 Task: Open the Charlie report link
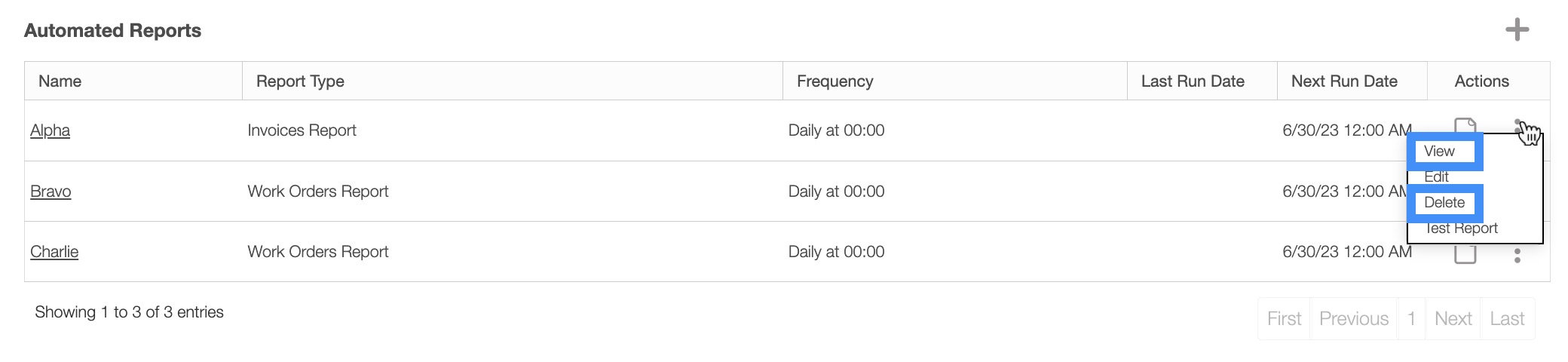54,252
